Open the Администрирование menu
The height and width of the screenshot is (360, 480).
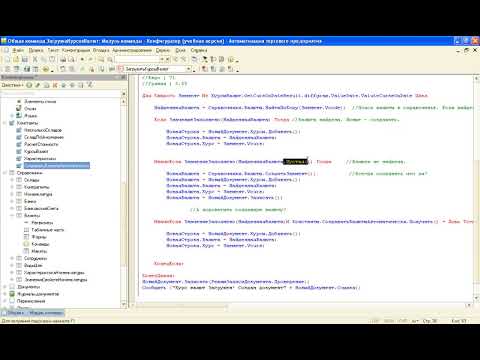click(132, 50)
